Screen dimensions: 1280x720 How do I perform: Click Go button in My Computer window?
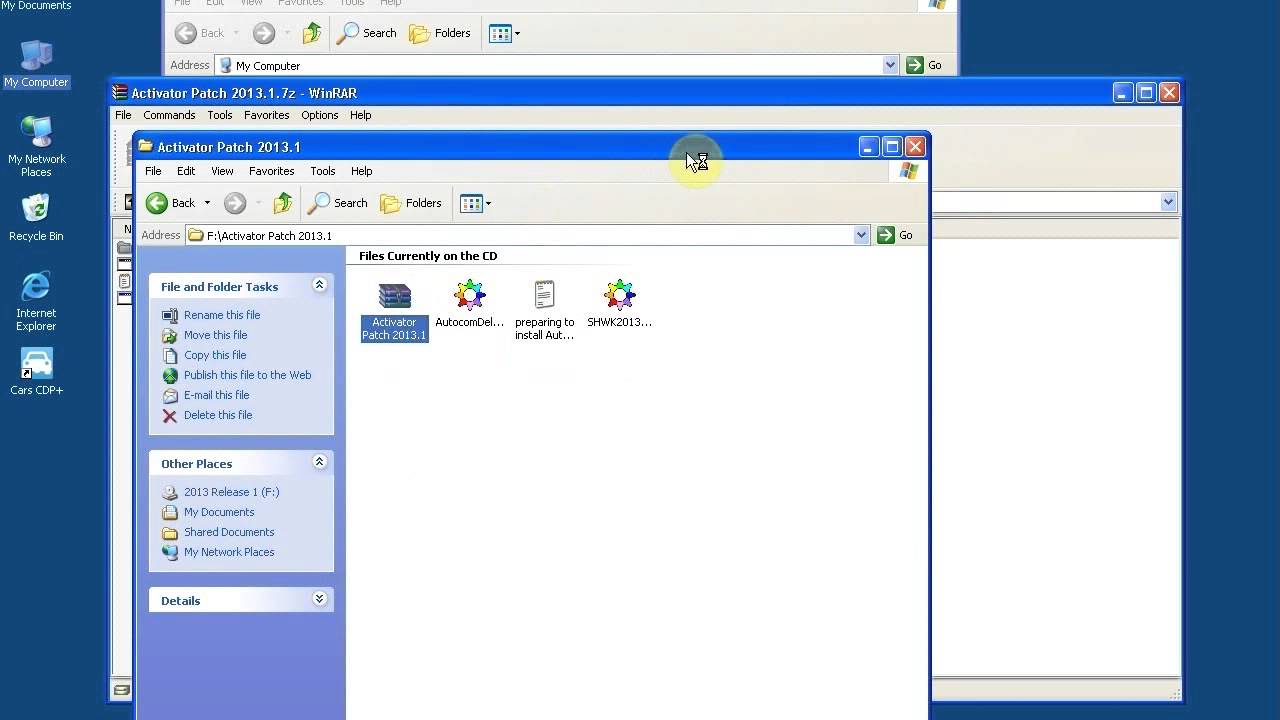pos(924,65)
